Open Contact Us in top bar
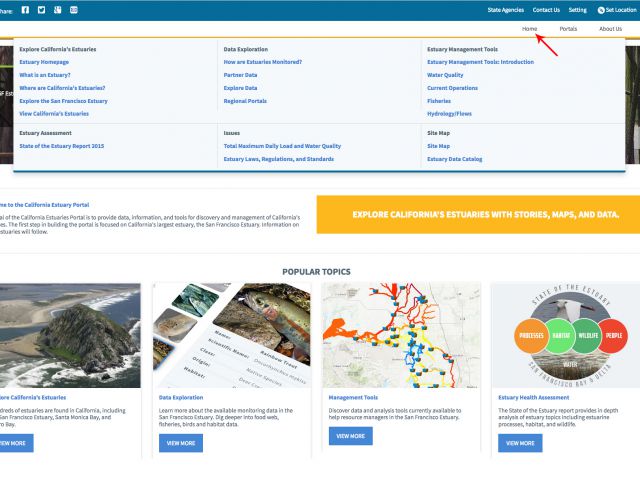Image resolution: width=640 pixels, height=480 pixels. 546,10
